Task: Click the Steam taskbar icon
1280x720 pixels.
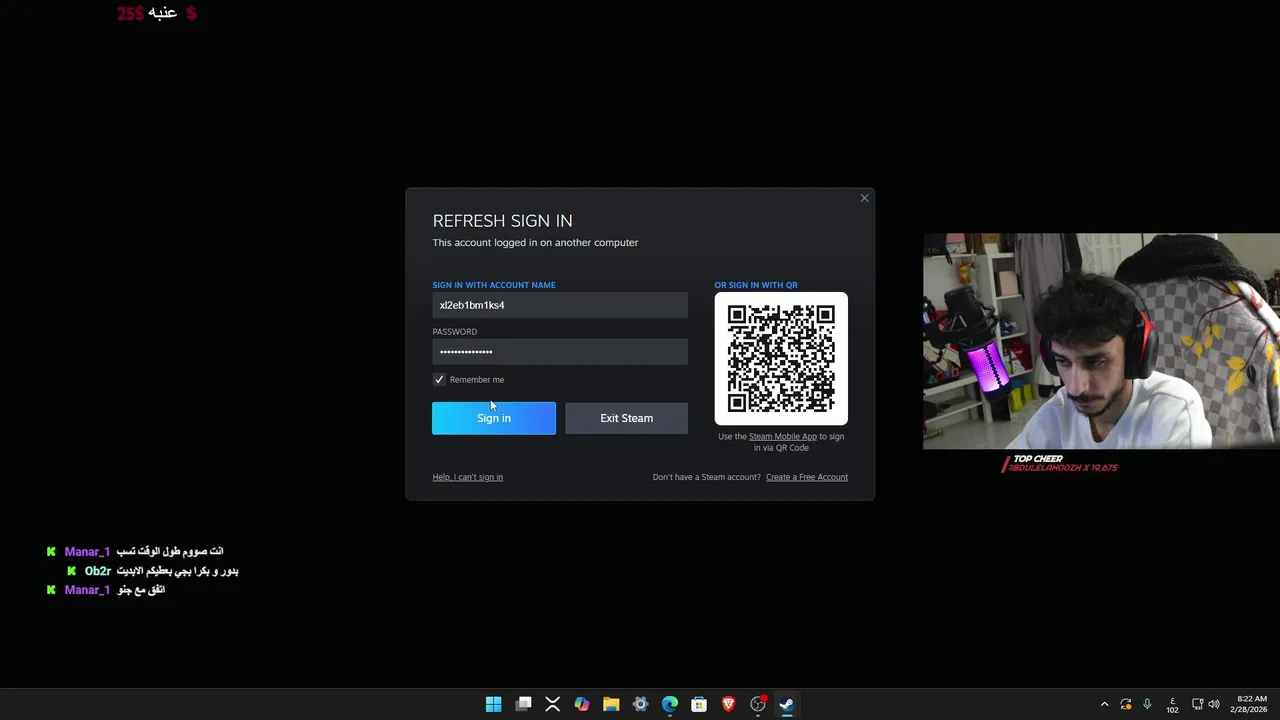Action: 787,704
